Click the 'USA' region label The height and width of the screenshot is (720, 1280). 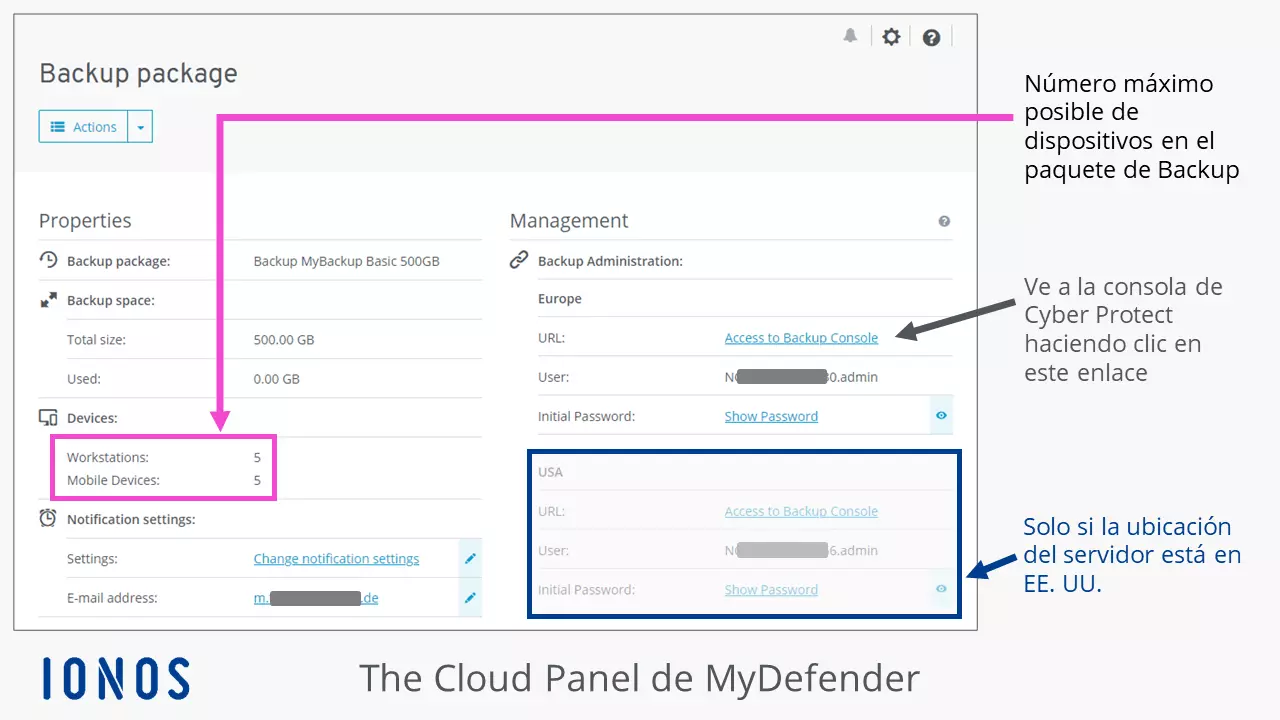tap(550, 471)
